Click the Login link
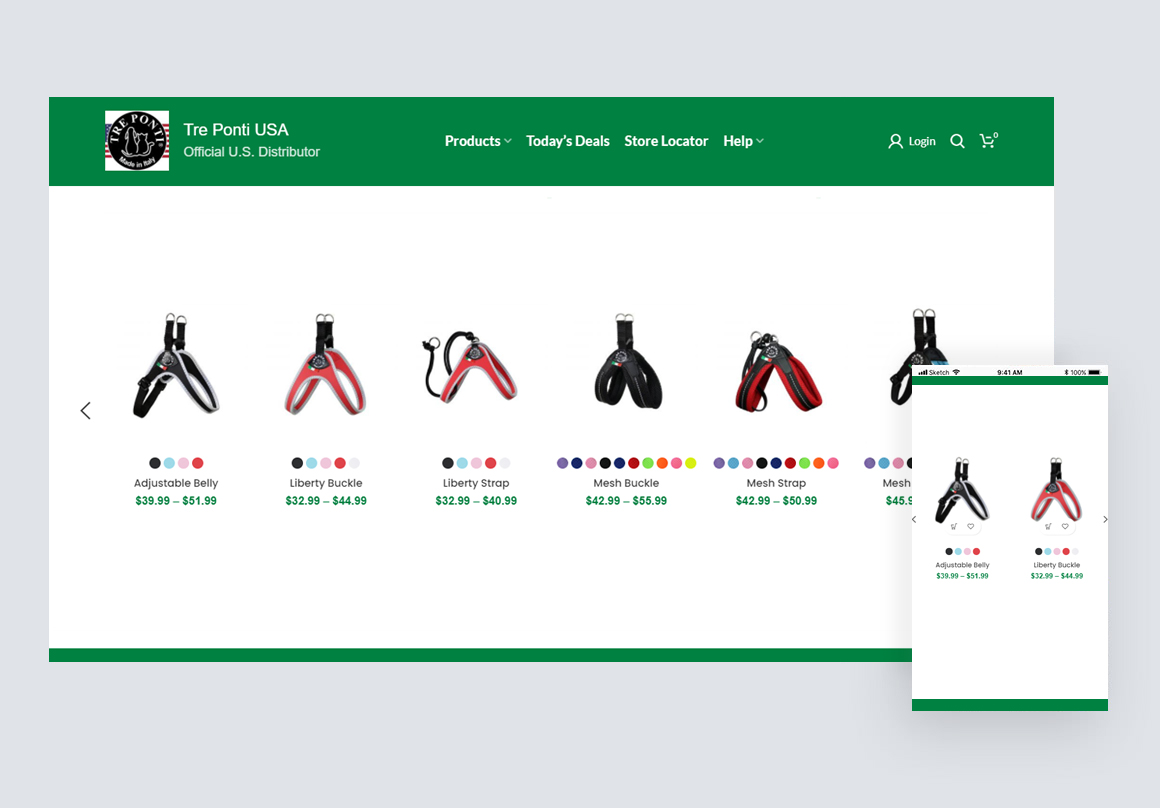This screenshot has height=808, width=1160. point(912,142)
